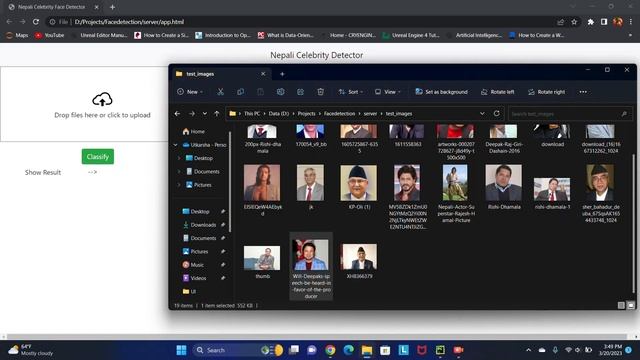The width and height of the screenshot is (640, 360).
Task: Click Rotate right
Action: click(x=546, y=92)
